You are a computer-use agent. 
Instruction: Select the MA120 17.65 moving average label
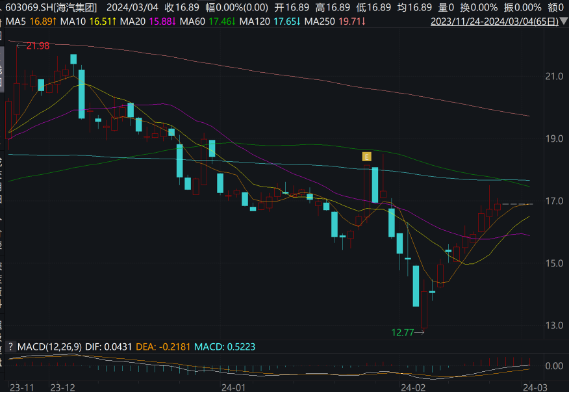[270, 22]
